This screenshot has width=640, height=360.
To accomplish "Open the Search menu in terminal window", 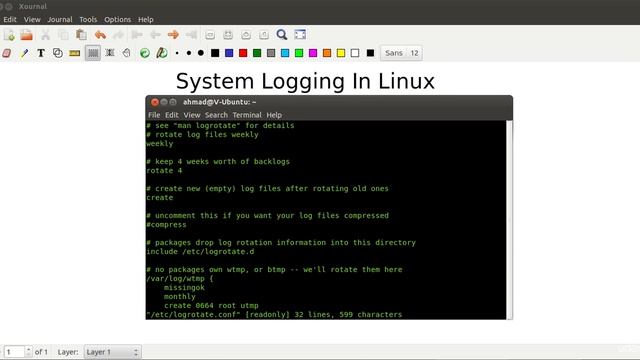I will coord(216,115).
